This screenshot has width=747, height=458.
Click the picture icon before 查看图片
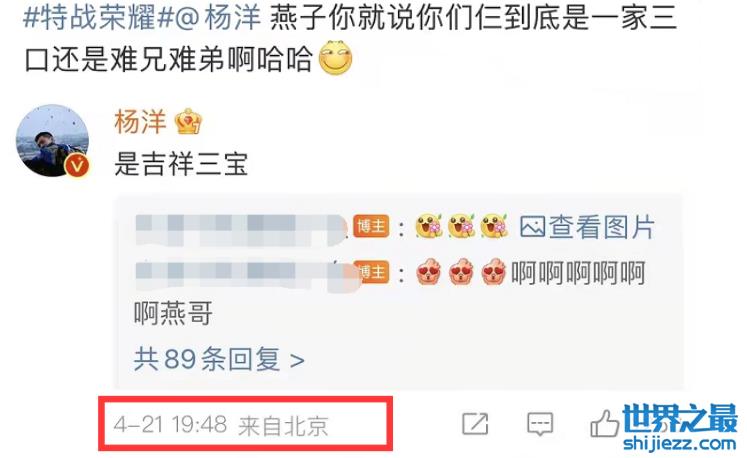[x=532, y=227]
